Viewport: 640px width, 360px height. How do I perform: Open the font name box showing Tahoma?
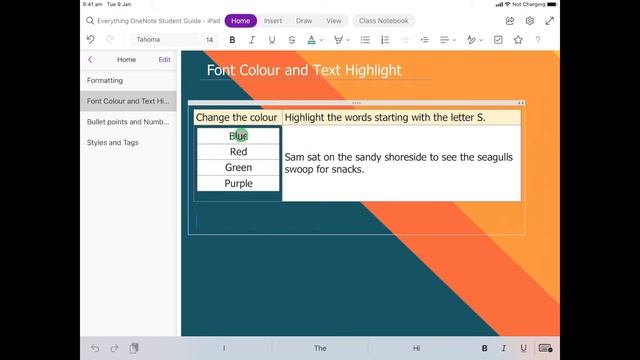click(165, 40)
